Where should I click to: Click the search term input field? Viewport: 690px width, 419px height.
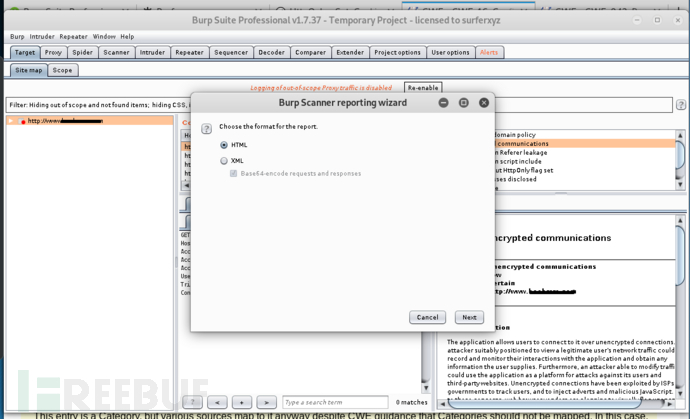[335, 402]
